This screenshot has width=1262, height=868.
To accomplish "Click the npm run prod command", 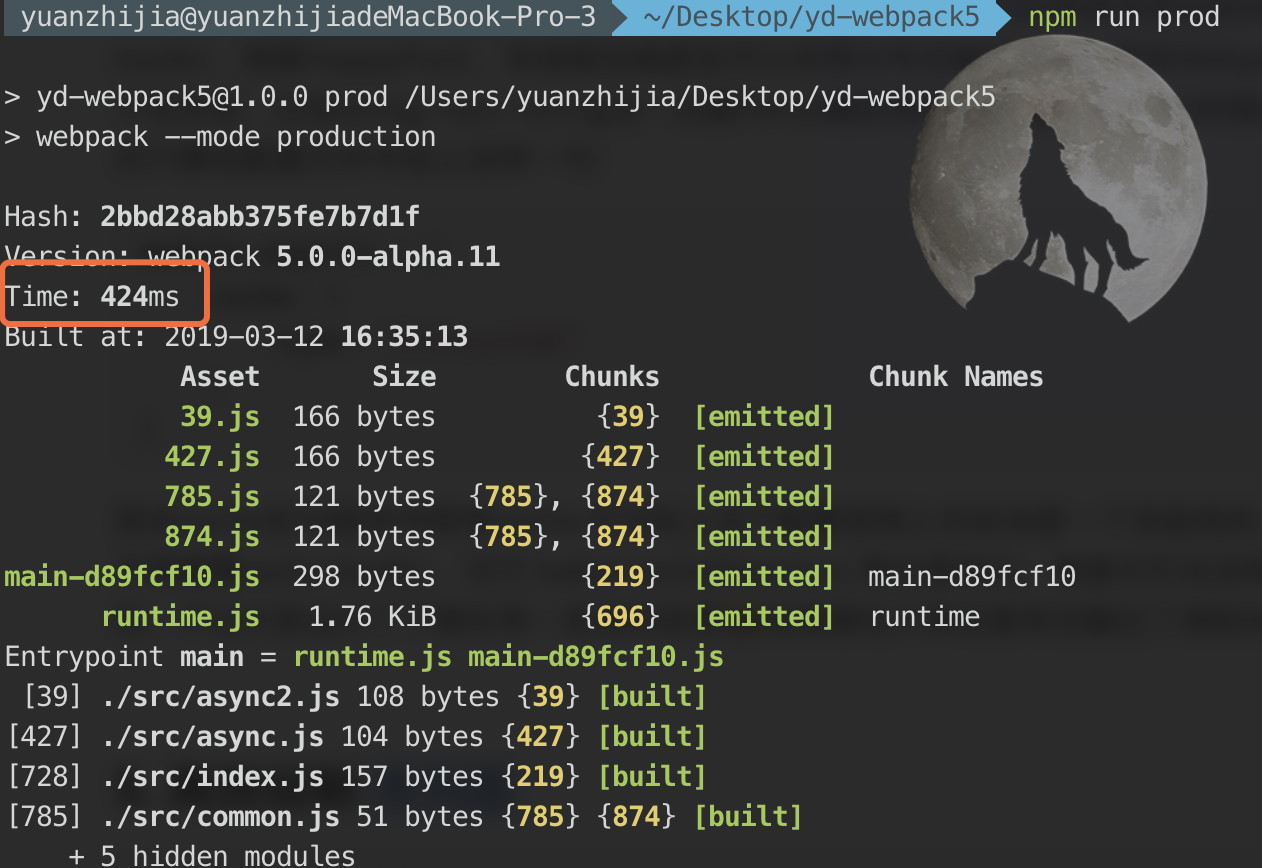I will click(1124, 17).
